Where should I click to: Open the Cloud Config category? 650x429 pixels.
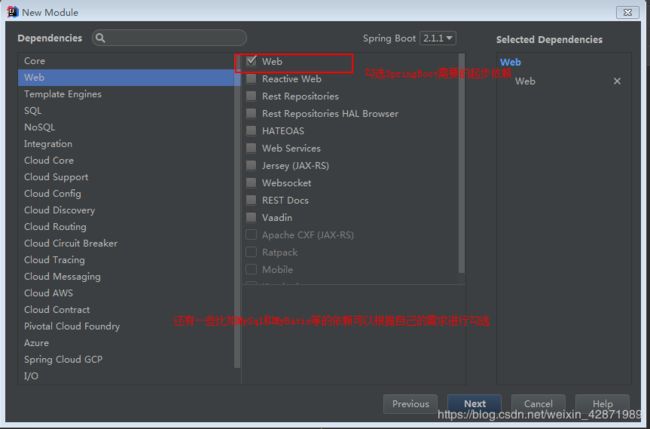pyautogui.click(x=126, y=194)
